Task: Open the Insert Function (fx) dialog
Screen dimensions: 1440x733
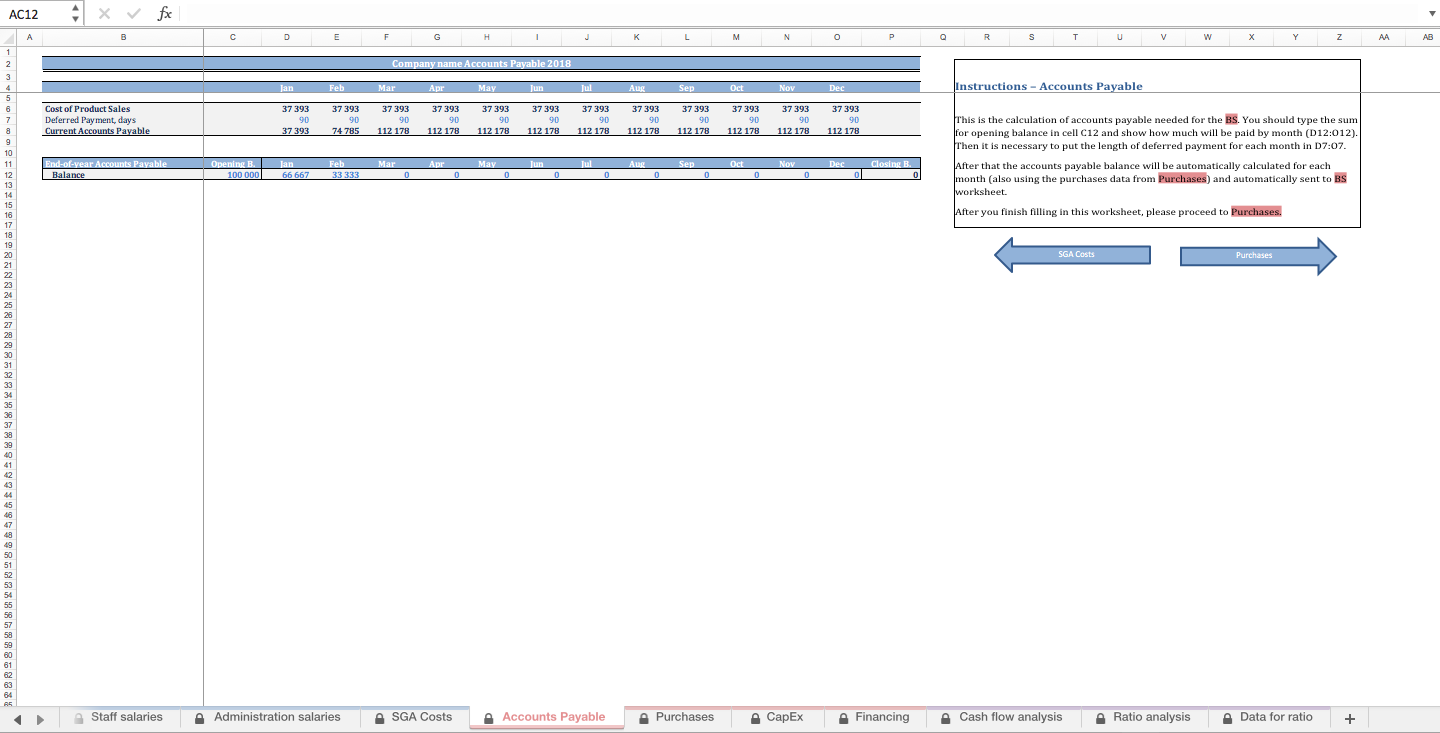Action: pyautogui.click(x=165, y=13)
